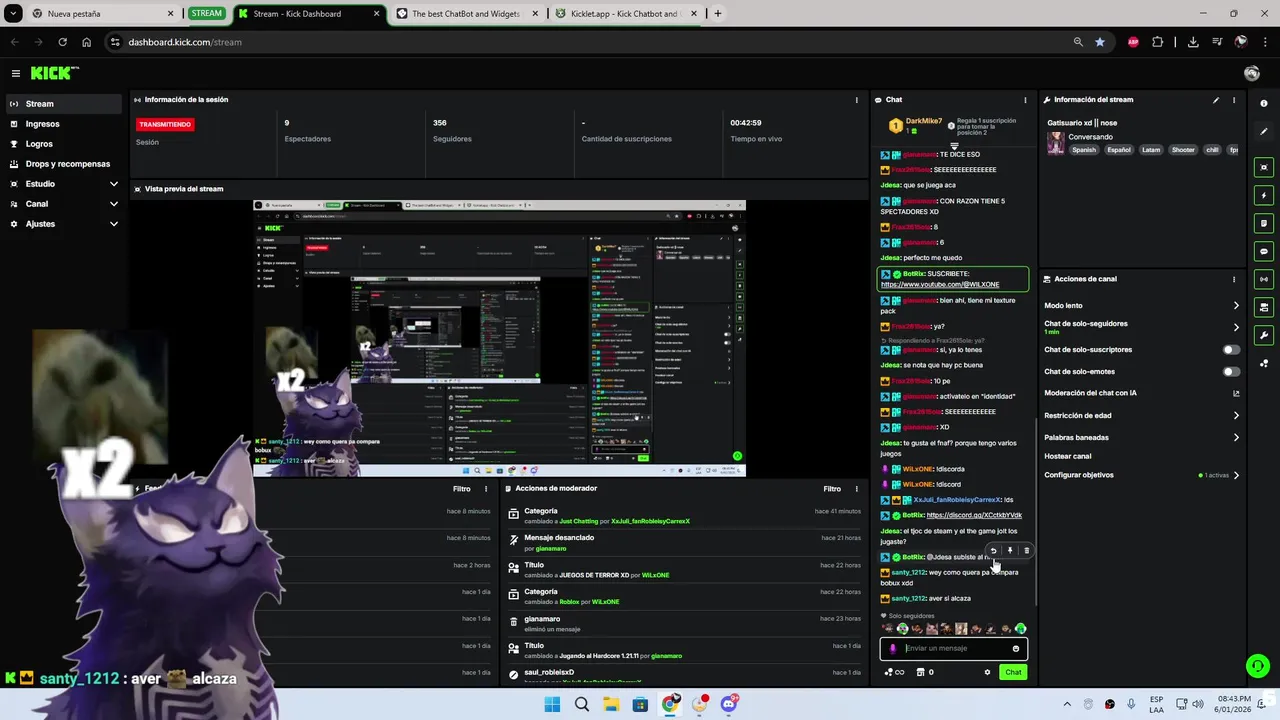Open Chat panel three-dot options

pyautogui.click(x=1025, y=100)
